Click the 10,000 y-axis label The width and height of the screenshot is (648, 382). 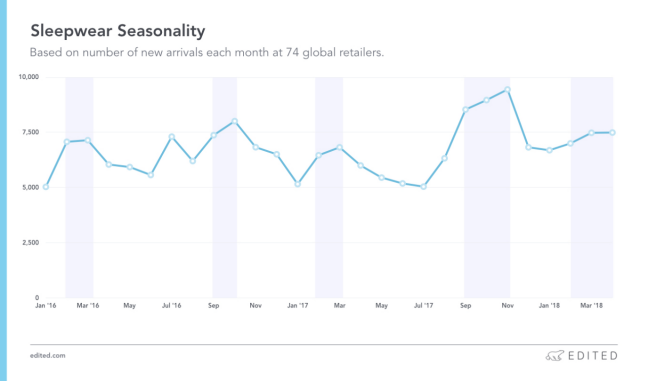(x=29, y=77)
